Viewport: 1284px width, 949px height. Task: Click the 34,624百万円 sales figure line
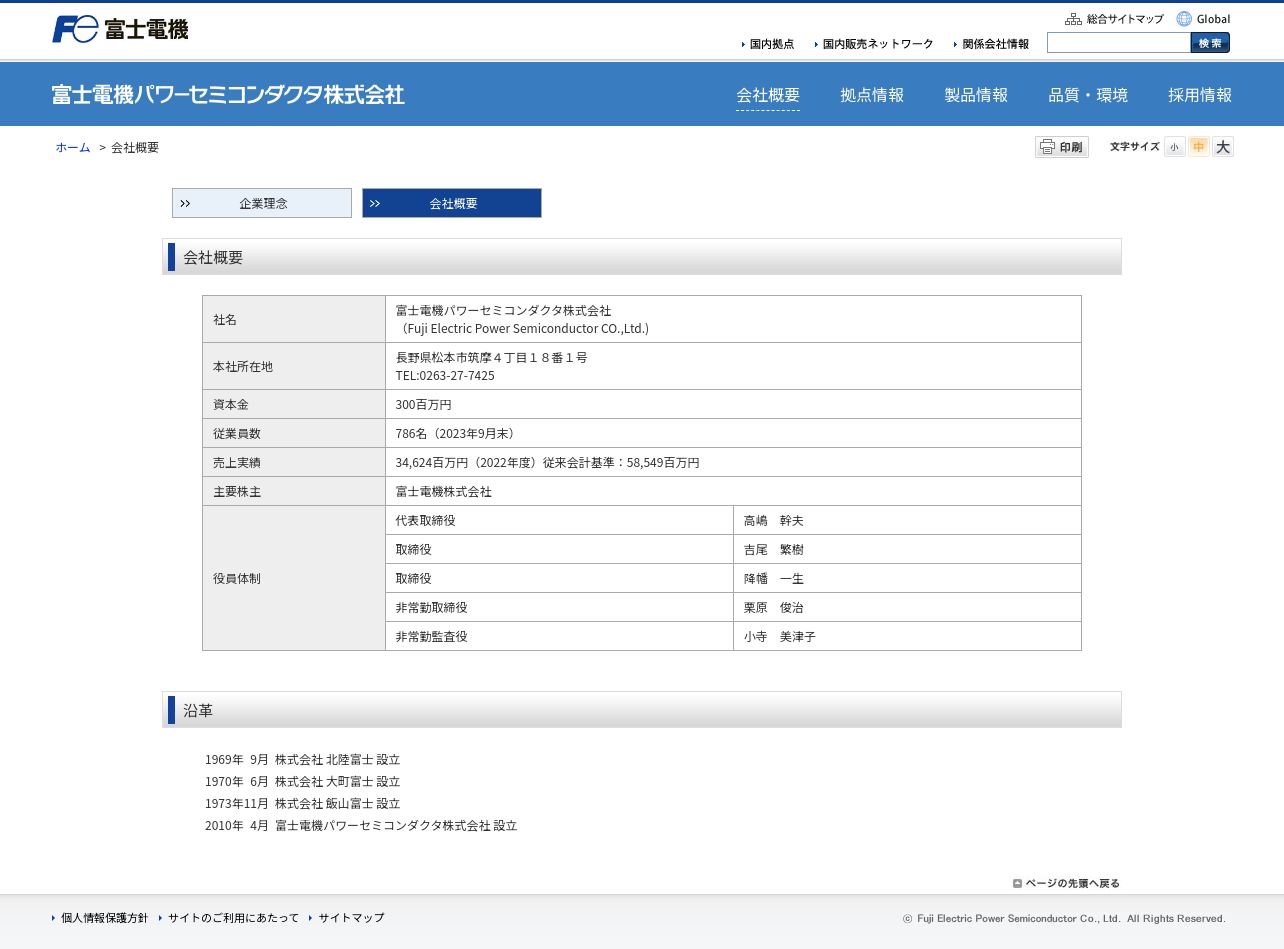pyautogui.click(x=548, y=463)
